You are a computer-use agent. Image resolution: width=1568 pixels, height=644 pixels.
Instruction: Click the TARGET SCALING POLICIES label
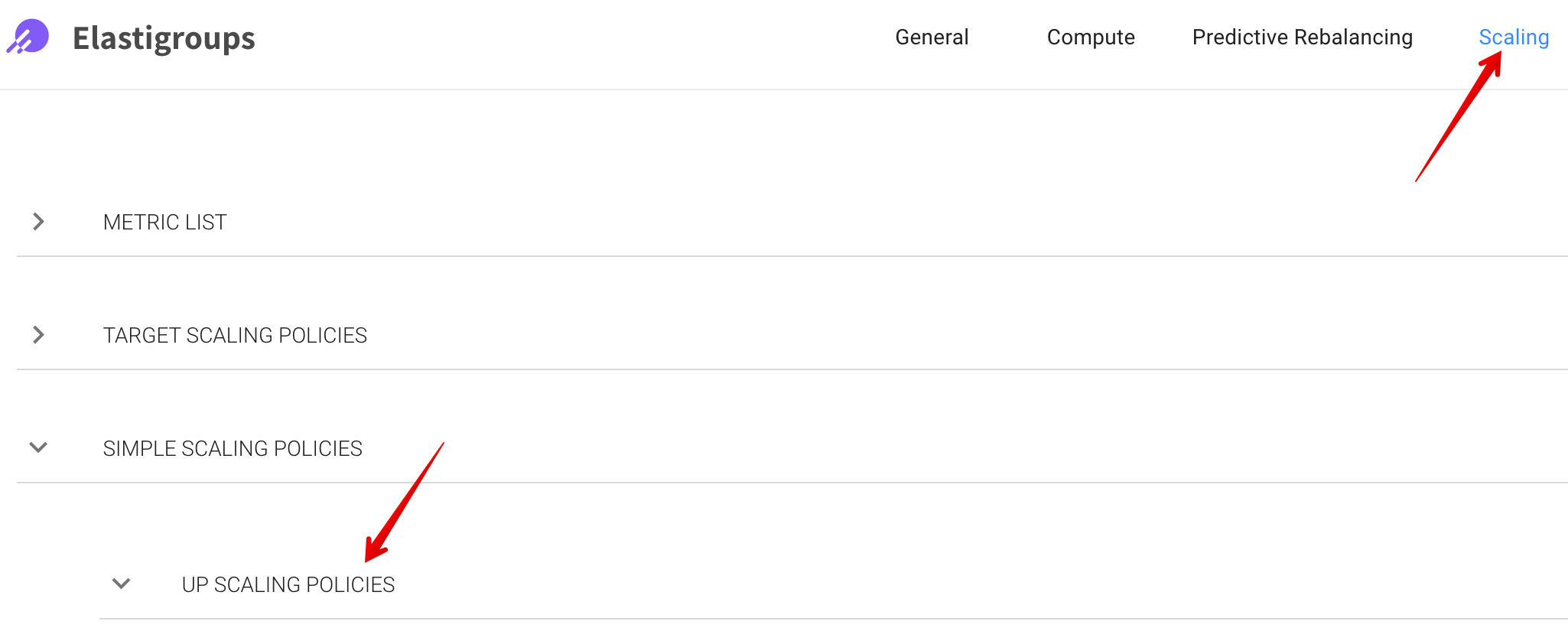click(x=235, y=335)
